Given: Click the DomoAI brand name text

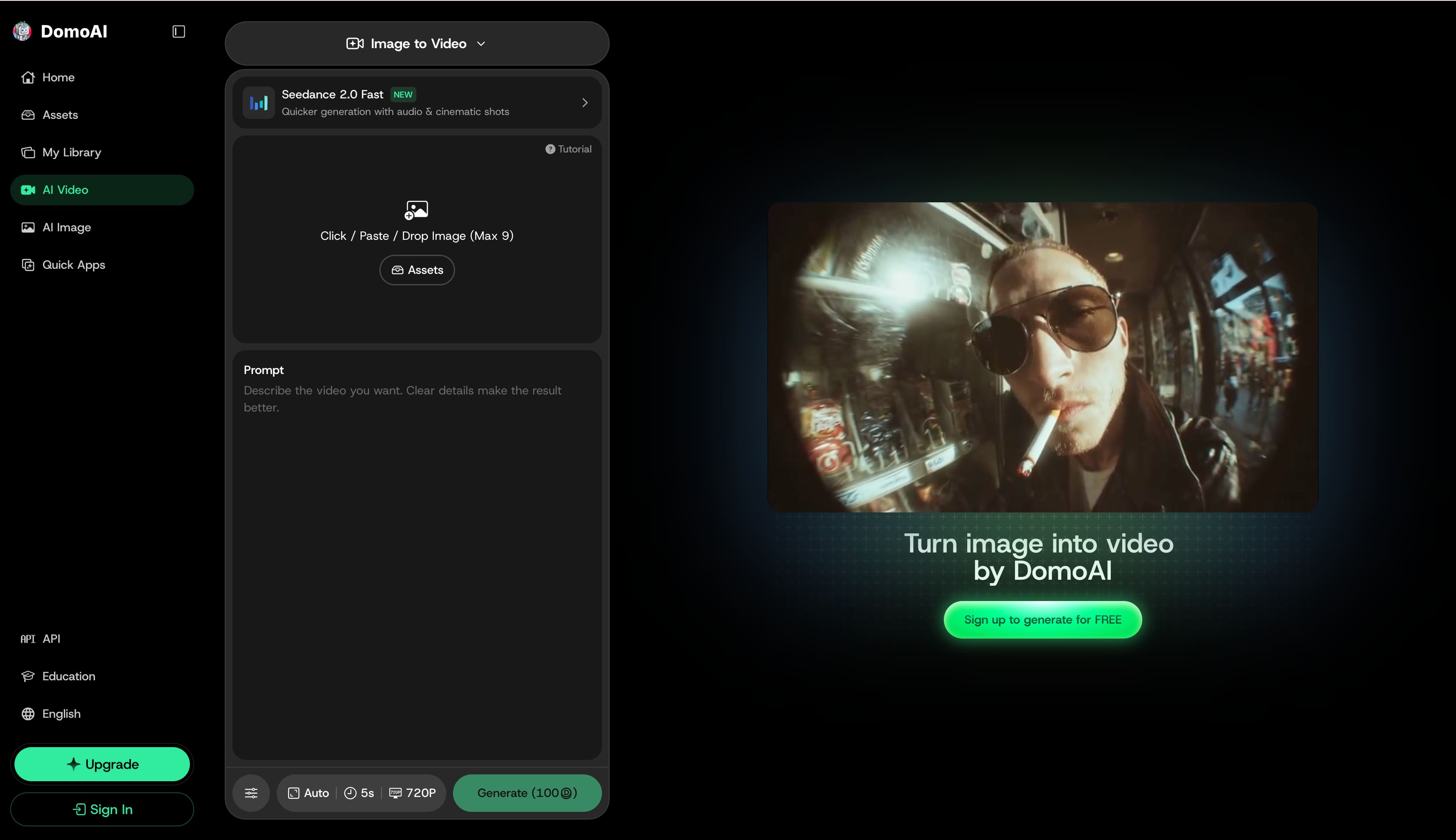Looking at the screenshot, I should [x=74, y=31].
